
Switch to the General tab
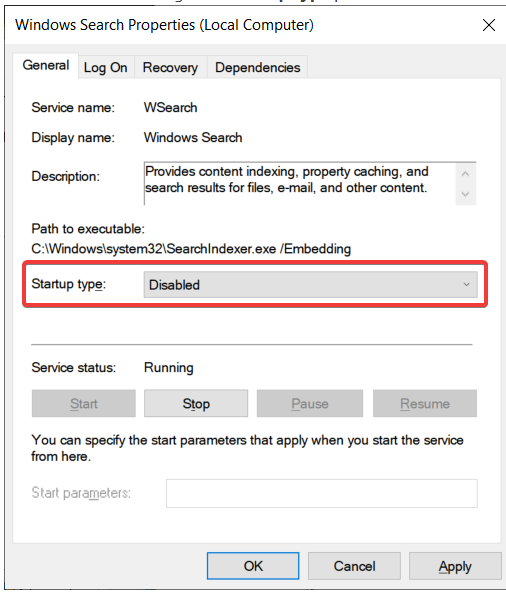click(46, 66)
